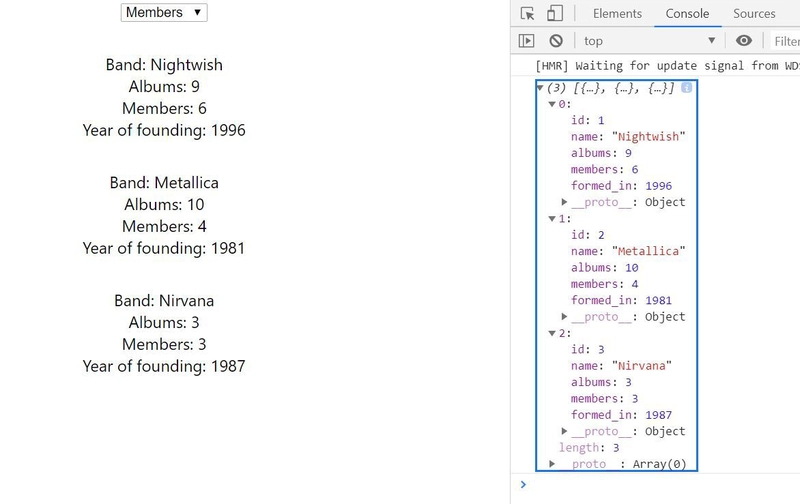Image resolution: width=800 pixels, height=504 pixels.
Task: Collapse object at index 0
Action: click(552, 104)
